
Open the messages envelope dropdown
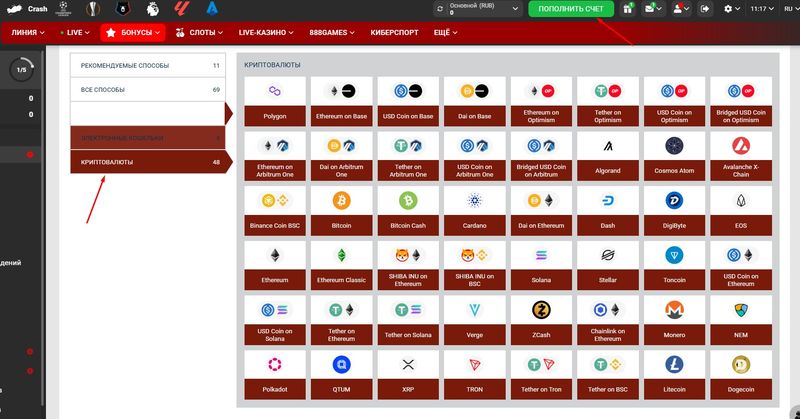click(654, 9)
